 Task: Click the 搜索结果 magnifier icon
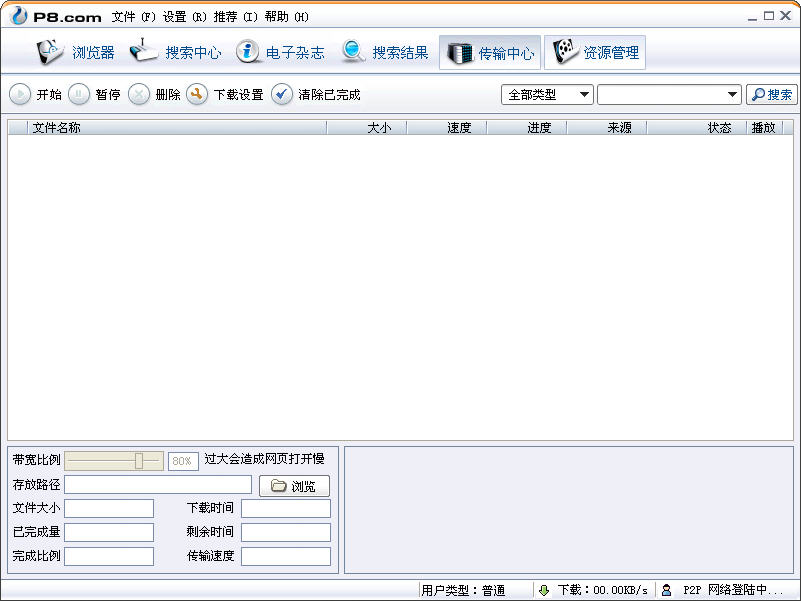click(x=353, y=52)
